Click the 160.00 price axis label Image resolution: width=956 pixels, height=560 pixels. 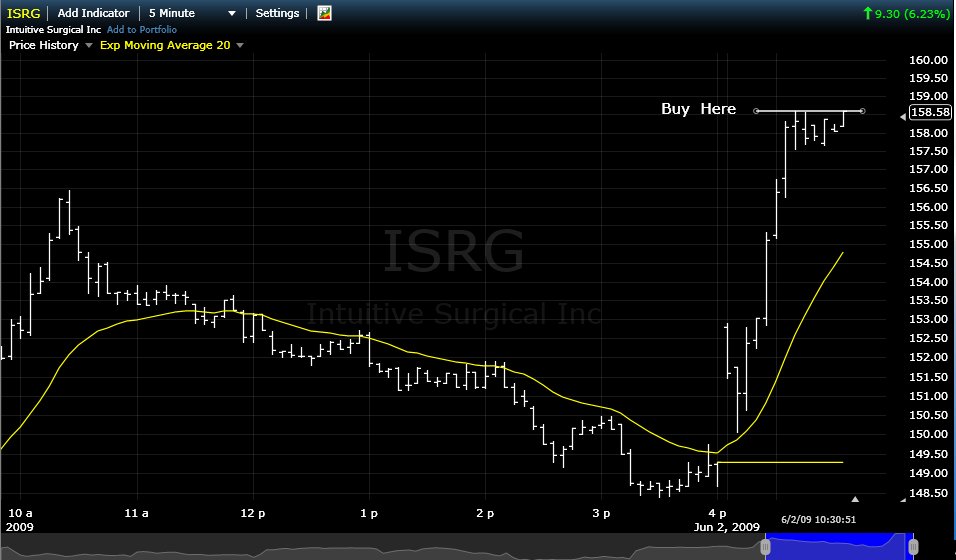(x=928, y=60)
